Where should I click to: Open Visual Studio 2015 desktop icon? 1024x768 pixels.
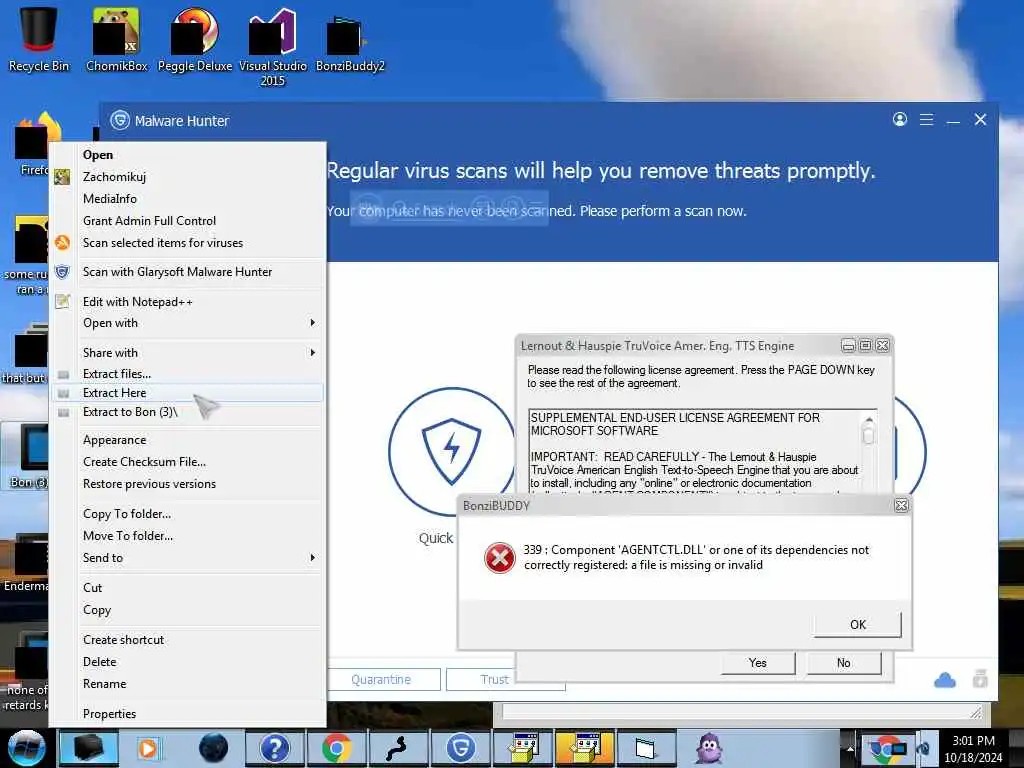[x=272, y=47]
